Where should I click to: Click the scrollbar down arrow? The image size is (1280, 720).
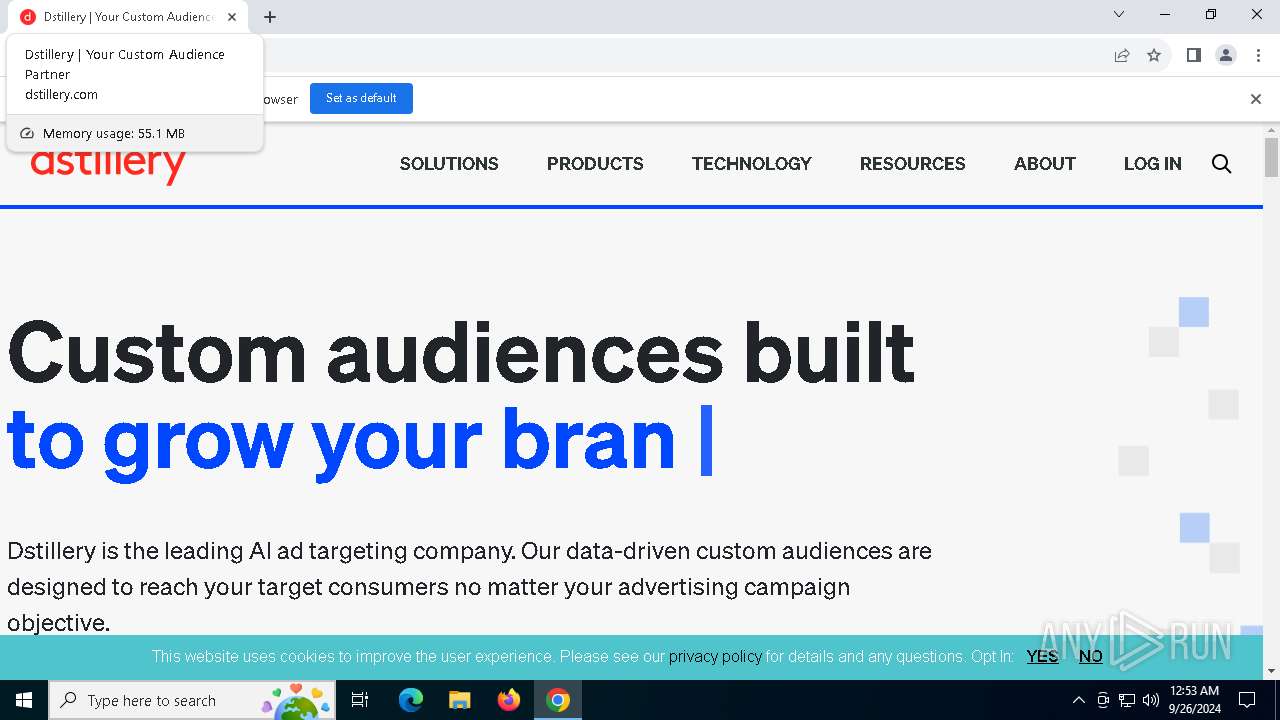(x=1271, y=671)
